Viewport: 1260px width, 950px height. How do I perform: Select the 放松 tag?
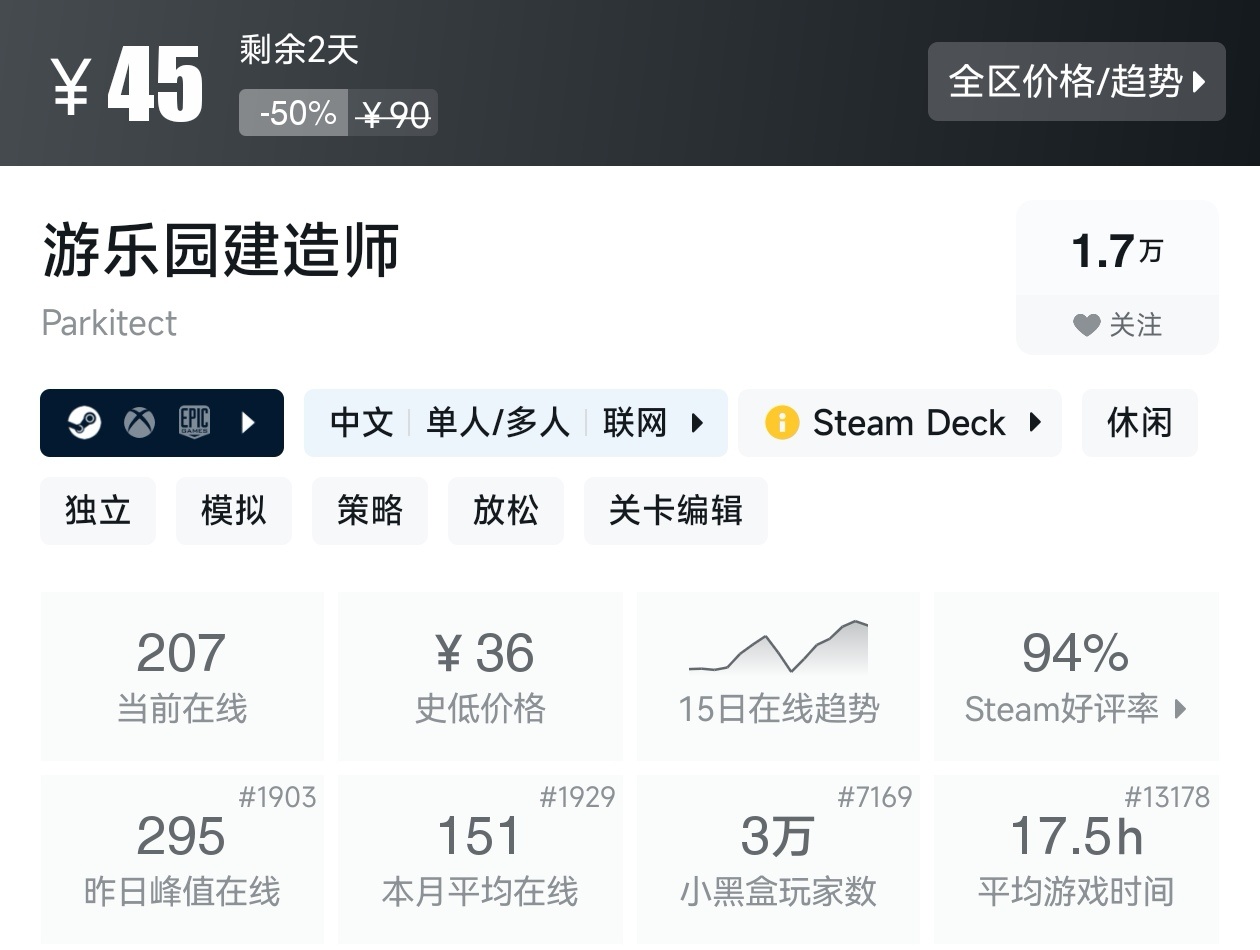pyautogui.click(x=506, y=511)
